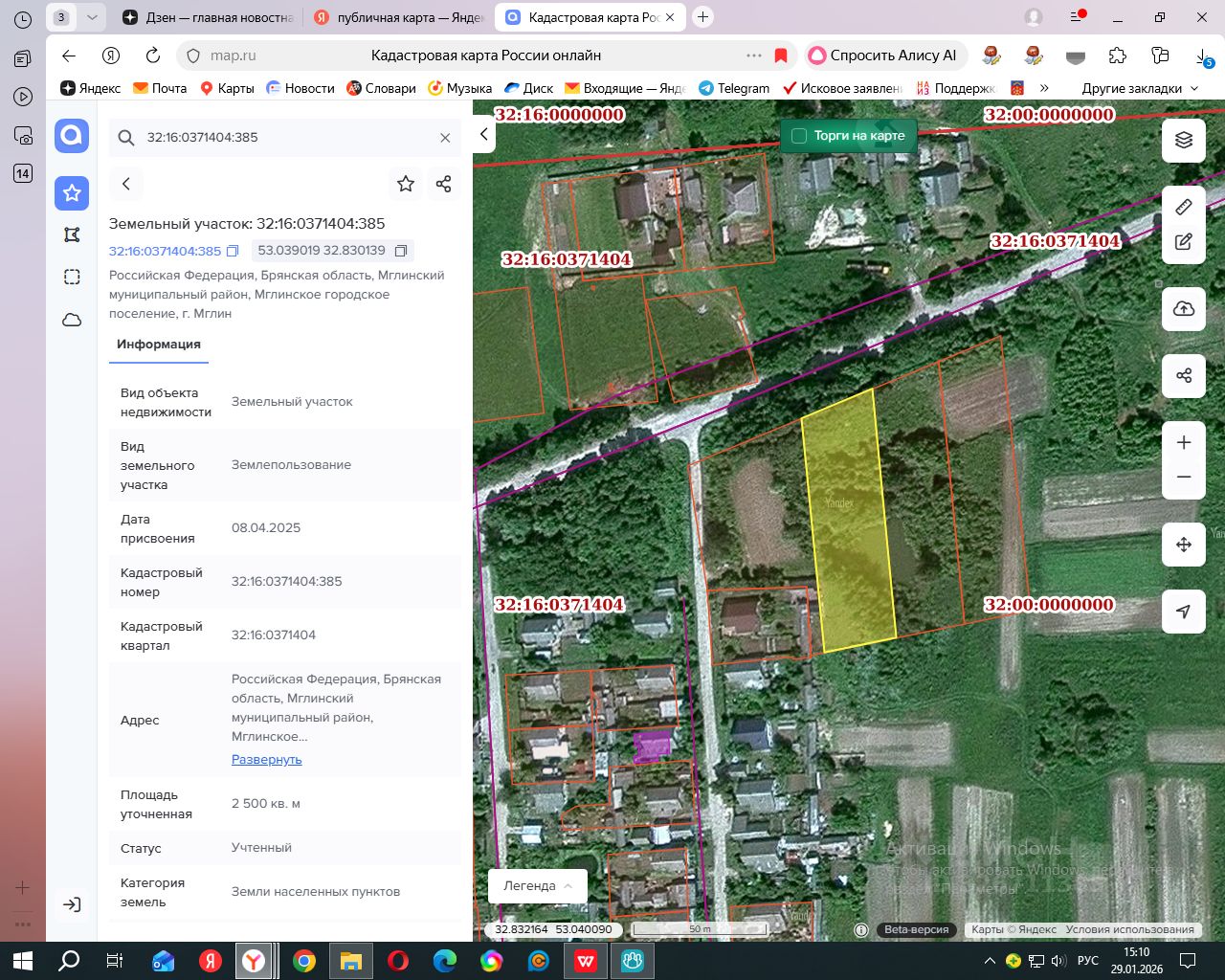This screenshot has width=1225, height=980.
Task: Open the Telegram bookmark
Action: 734,88
